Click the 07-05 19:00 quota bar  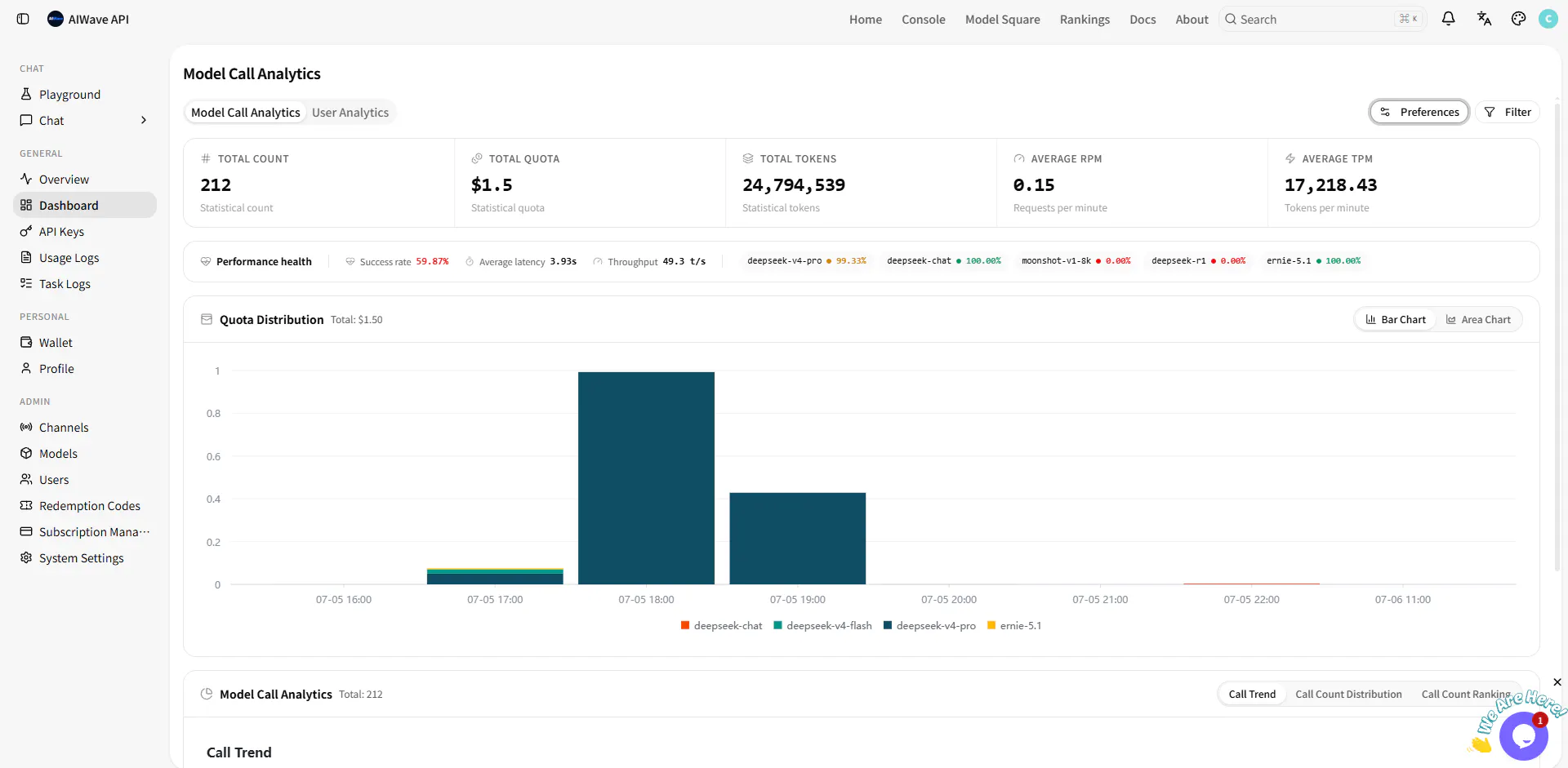(798, 539)
